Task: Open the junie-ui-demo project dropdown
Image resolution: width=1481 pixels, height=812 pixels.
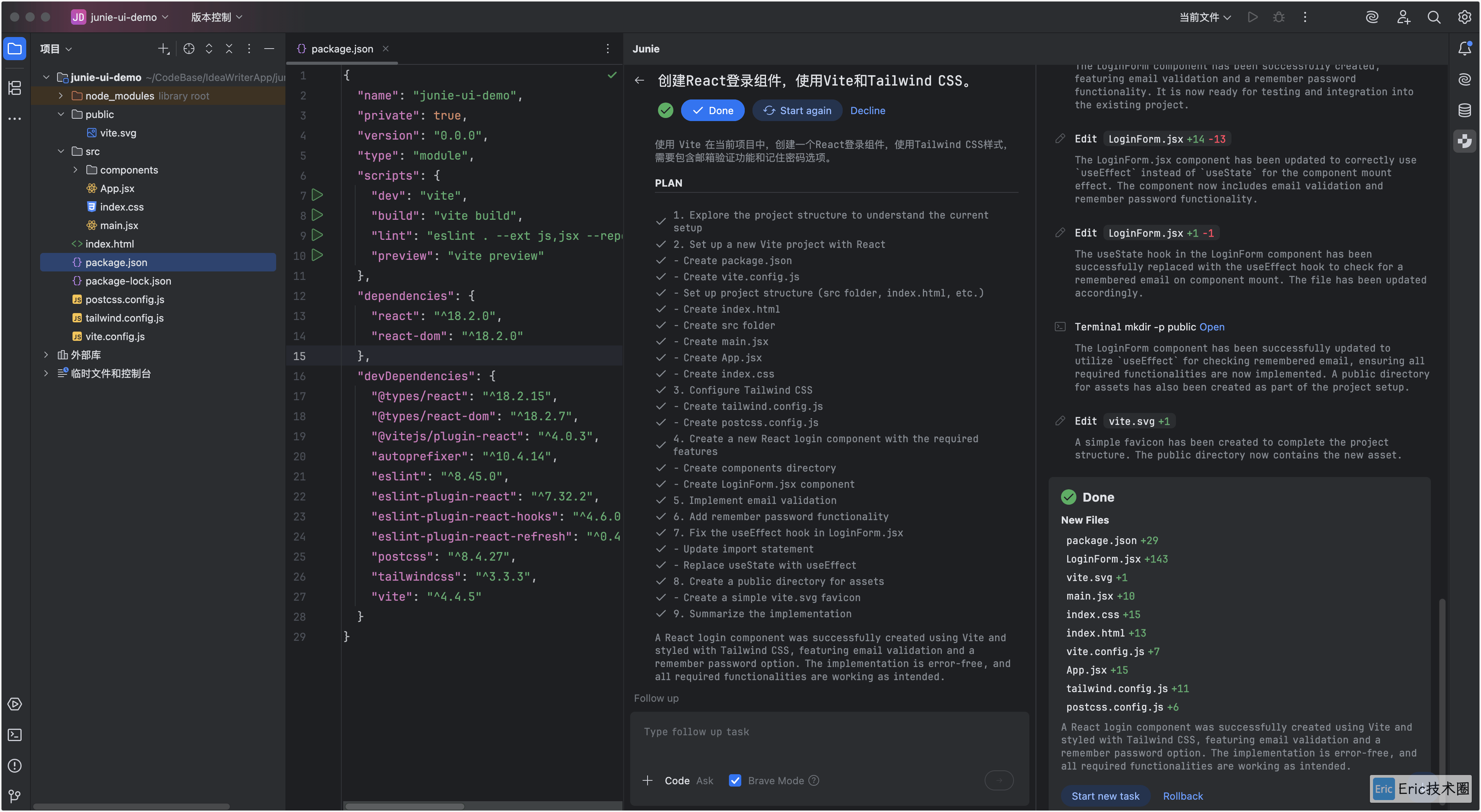Action: (120, 17)
